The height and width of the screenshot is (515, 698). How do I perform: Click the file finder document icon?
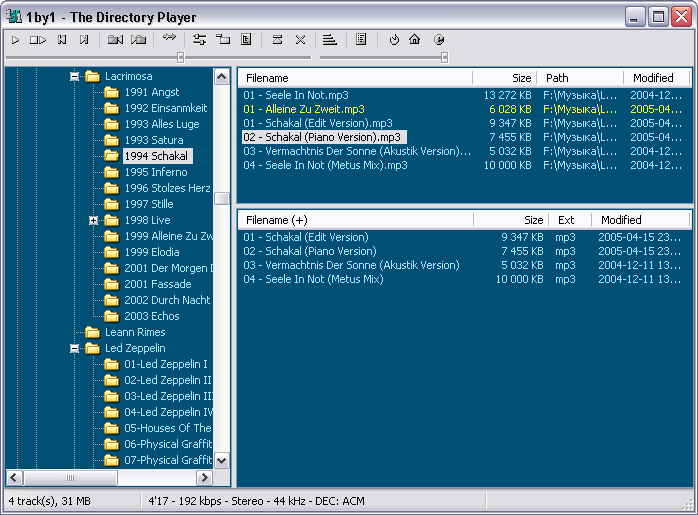246,40
